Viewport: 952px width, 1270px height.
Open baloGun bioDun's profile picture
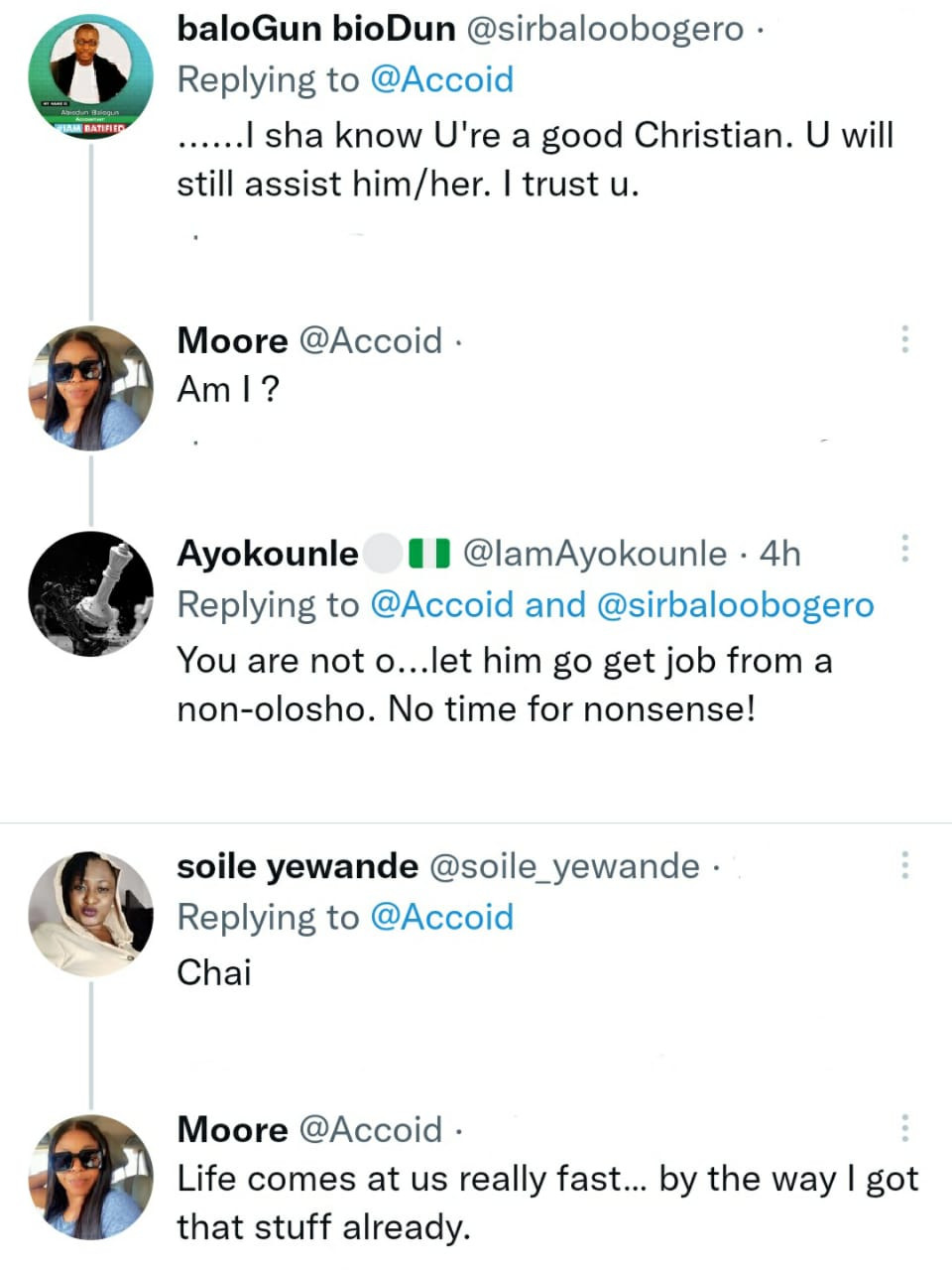click(x=91, y=77)
